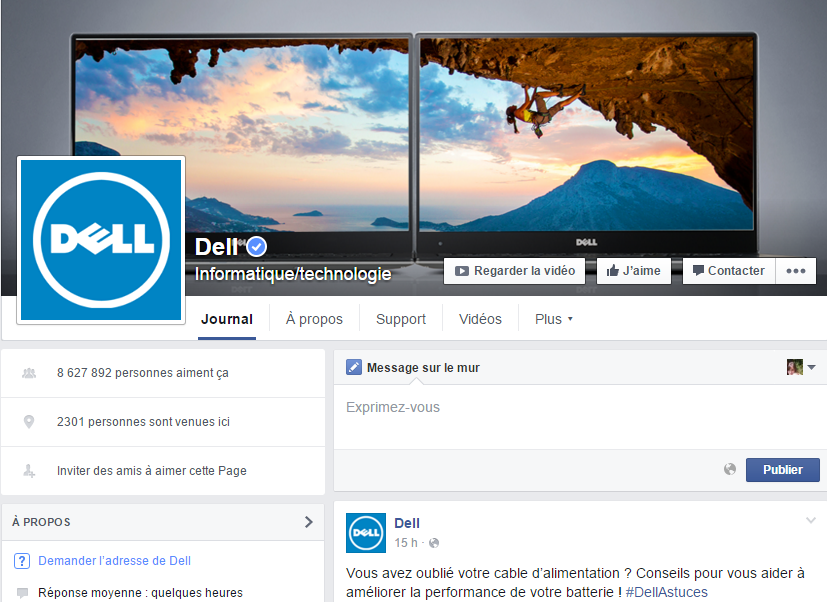Viewport: 827px width, 602px height.
Task: Open the posting-identity avatar dropdown
Action: (x=801, y=367)
